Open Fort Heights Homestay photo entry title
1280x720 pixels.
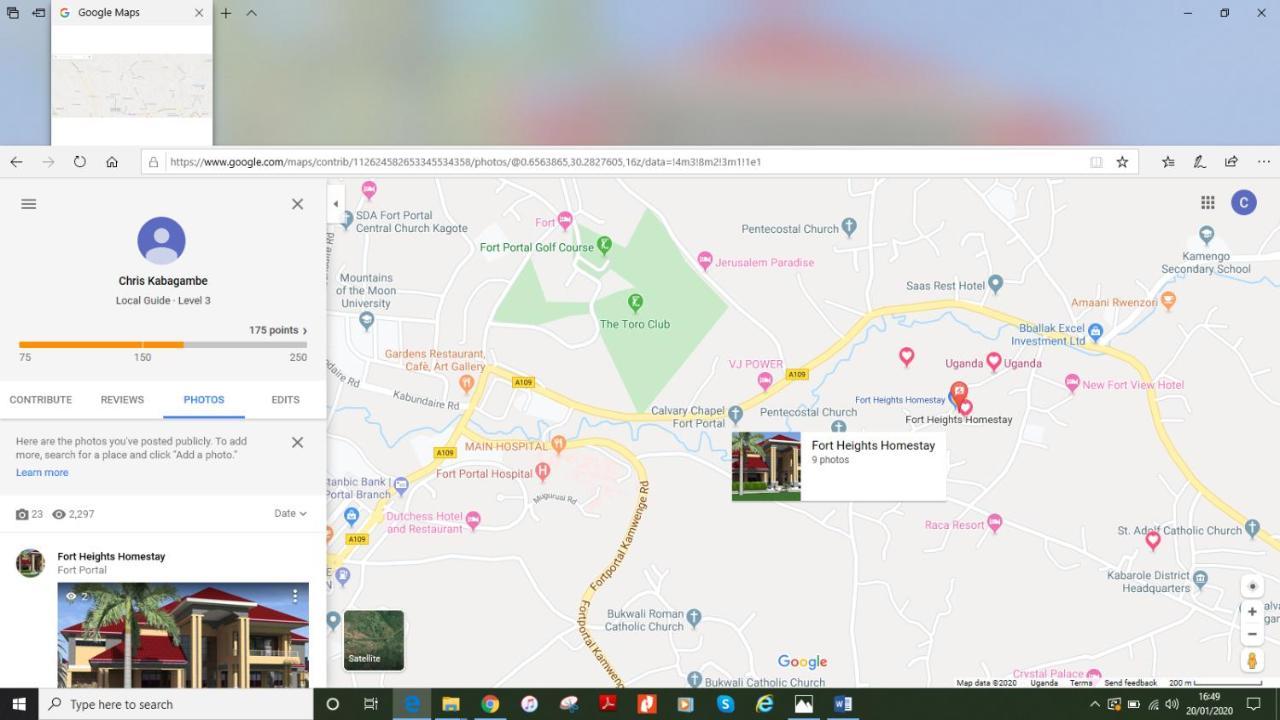(x=111, y=556)
